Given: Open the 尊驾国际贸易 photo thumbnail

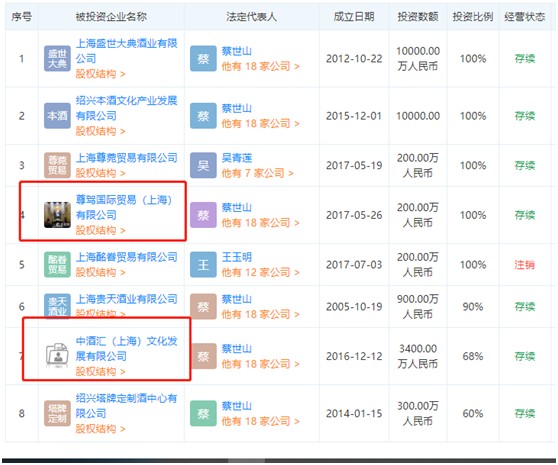Looking at the screenshot, I should [57, 215].
